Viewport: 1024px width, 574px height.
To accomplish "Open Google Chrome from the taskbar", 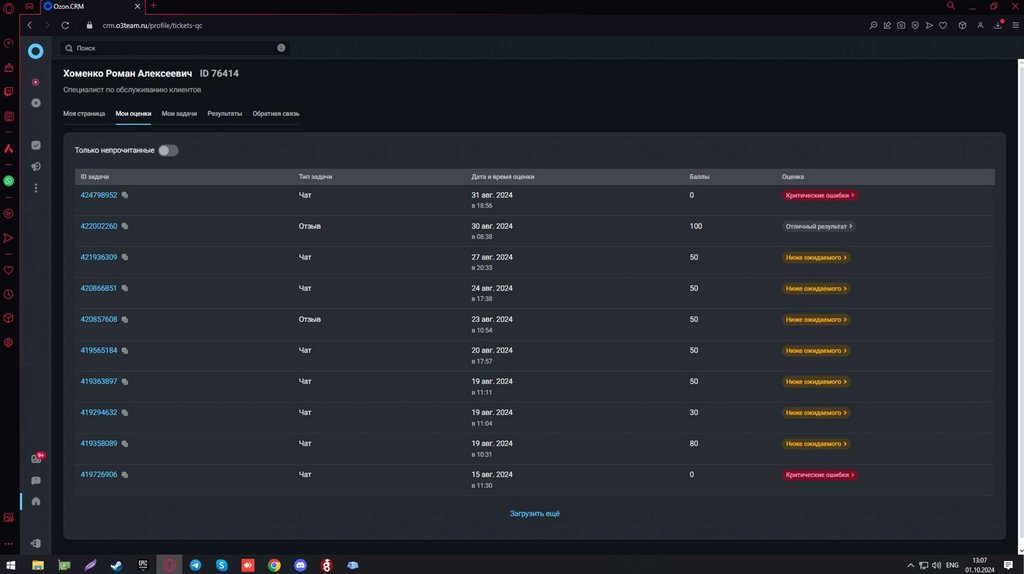I will point(274,565).
